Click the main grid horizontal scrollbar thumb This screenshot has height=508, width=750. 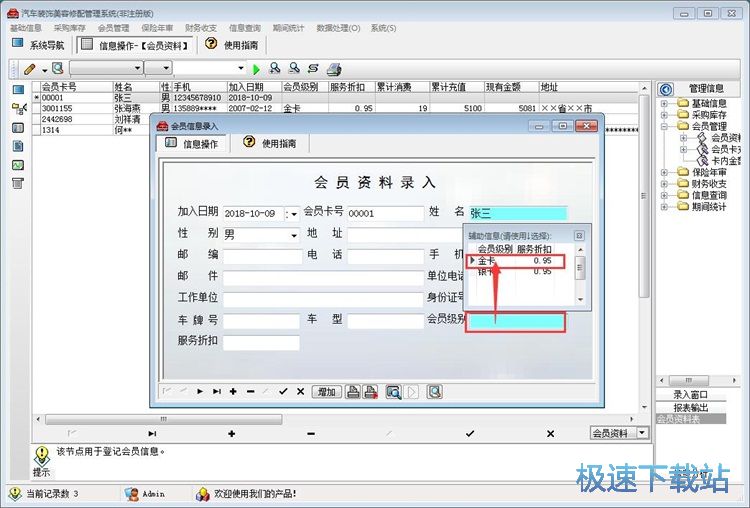164,420
